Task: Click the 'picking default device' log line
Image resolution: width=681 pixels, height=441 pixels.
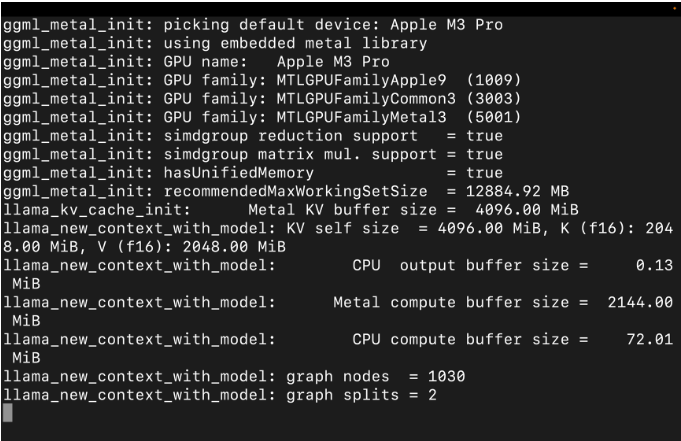Action: (253, 25)
